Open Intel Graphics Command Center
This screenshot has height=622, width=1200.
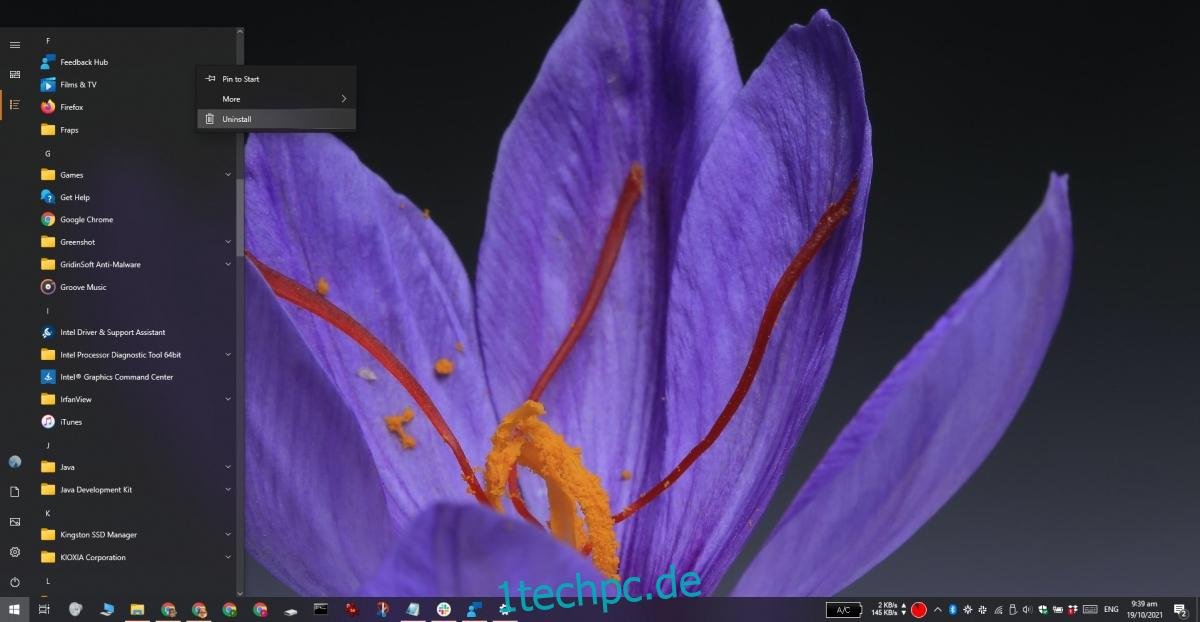point(136,377)
